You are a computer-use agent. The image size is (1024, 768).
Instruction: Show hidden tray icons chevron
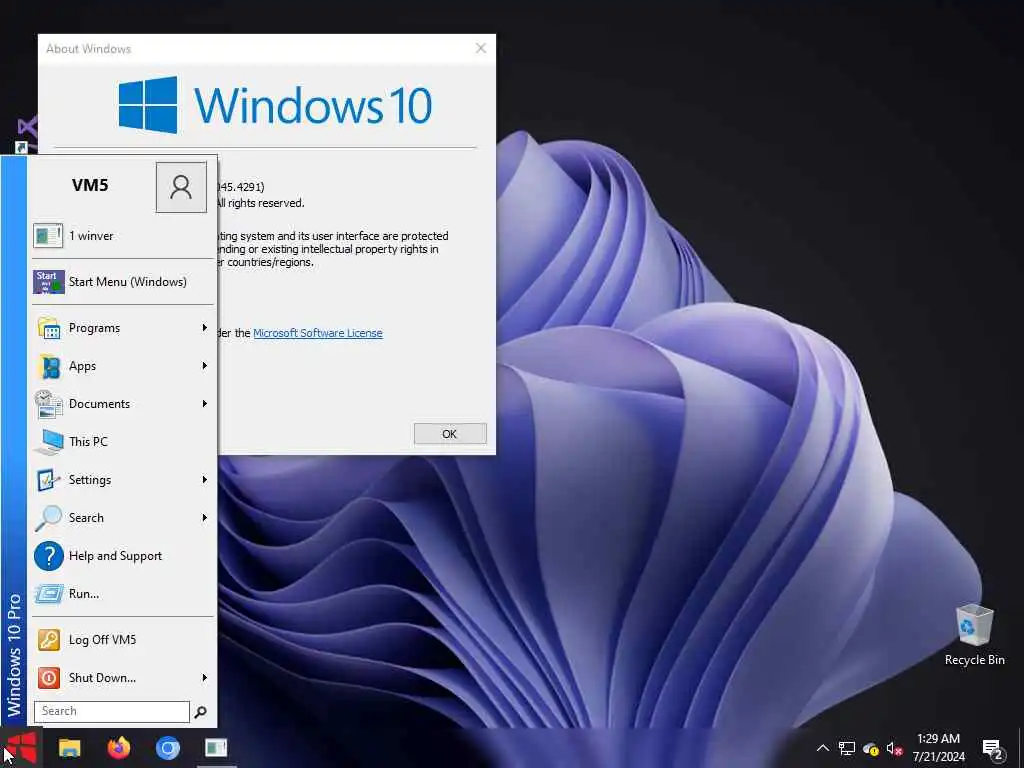pos(823,748)
